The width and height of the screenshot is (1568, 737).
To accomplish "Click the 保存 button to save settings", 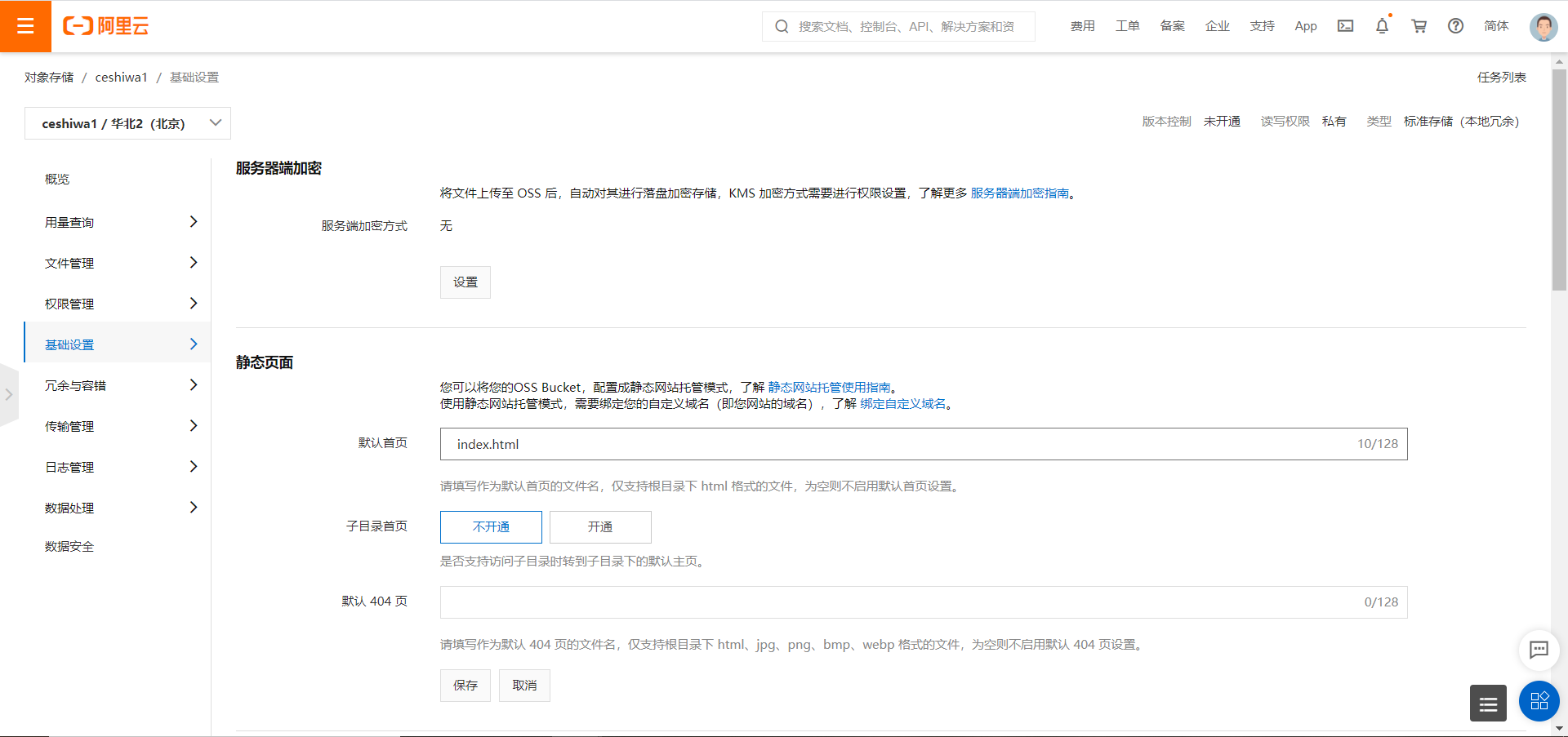I will 465,686.
